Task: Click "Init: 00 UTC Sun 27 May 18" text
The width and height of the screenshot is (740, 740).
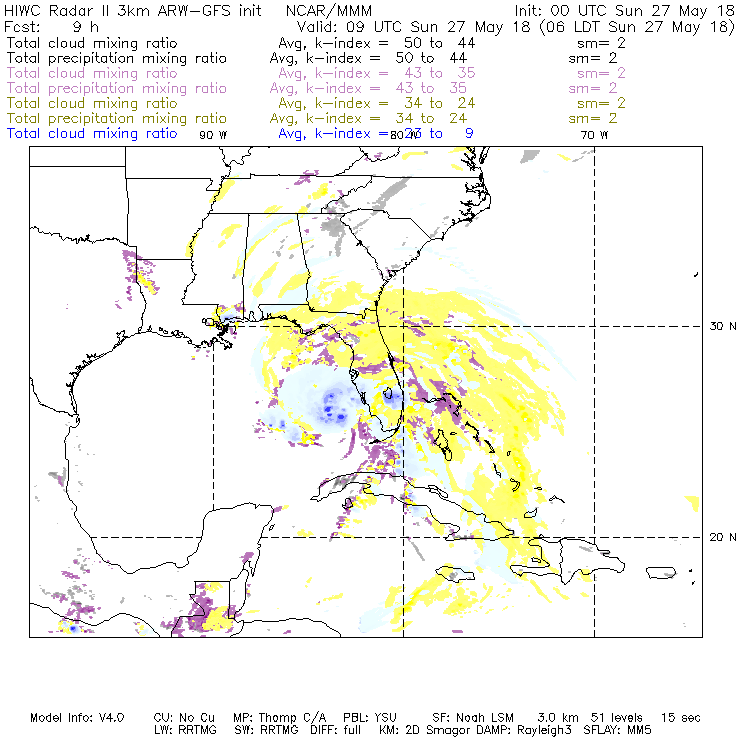Action: pos(624,10)
